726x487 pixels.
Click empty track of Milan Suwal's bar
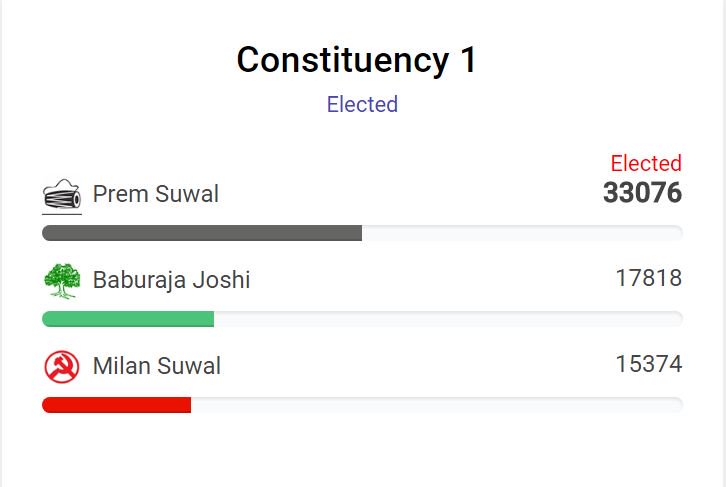pyautogui.click(x=437, y=405)
